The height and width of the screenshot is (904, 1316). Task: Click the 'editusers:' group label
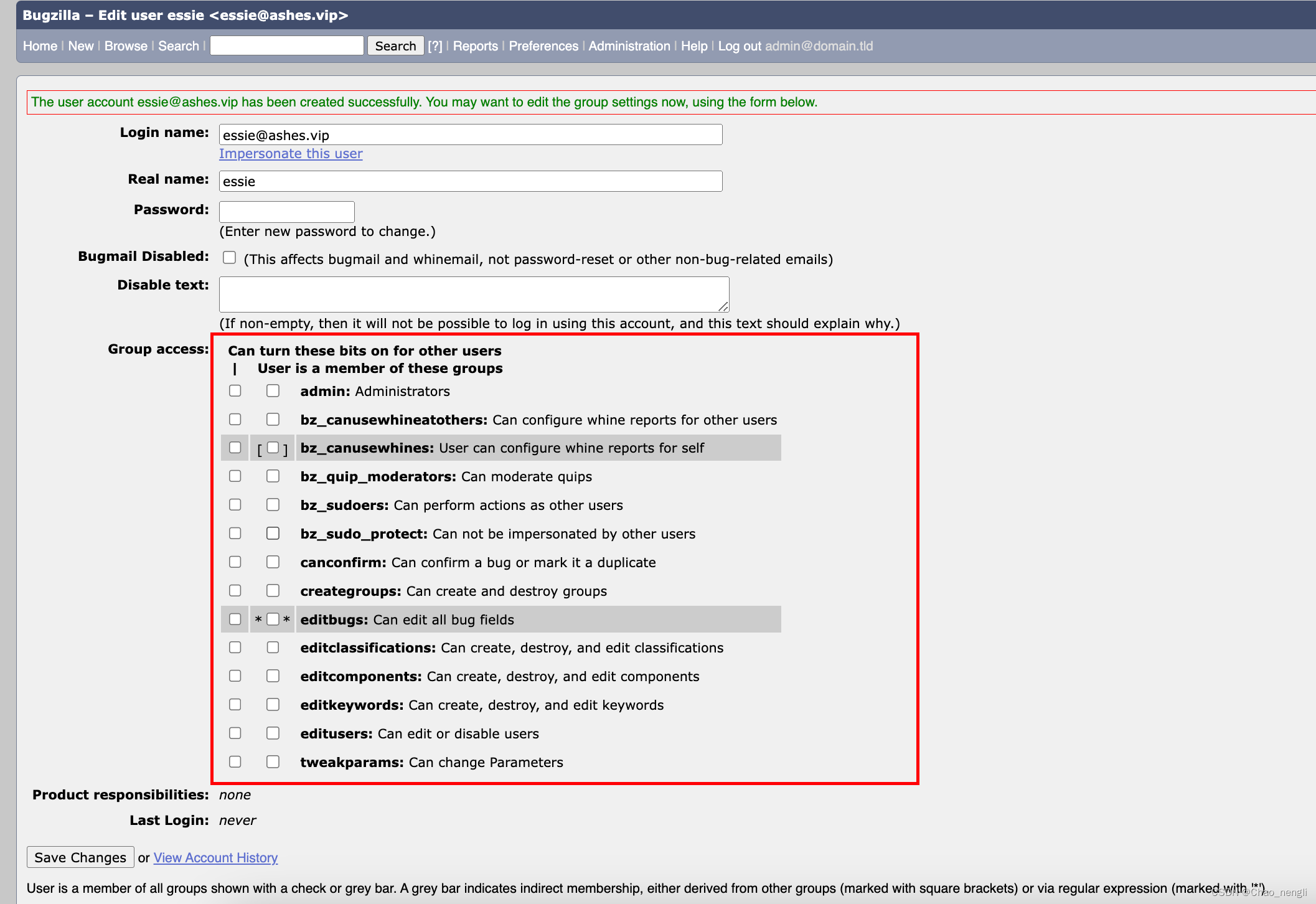tap(337, 734)
